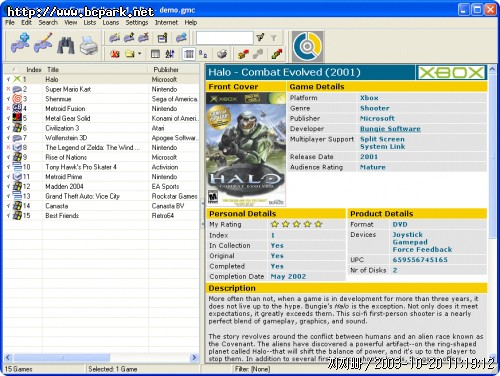This screenshot has height=376, width=500.
Task: Click the Xbox platform icon beside Halo
Action: [17, 79]
